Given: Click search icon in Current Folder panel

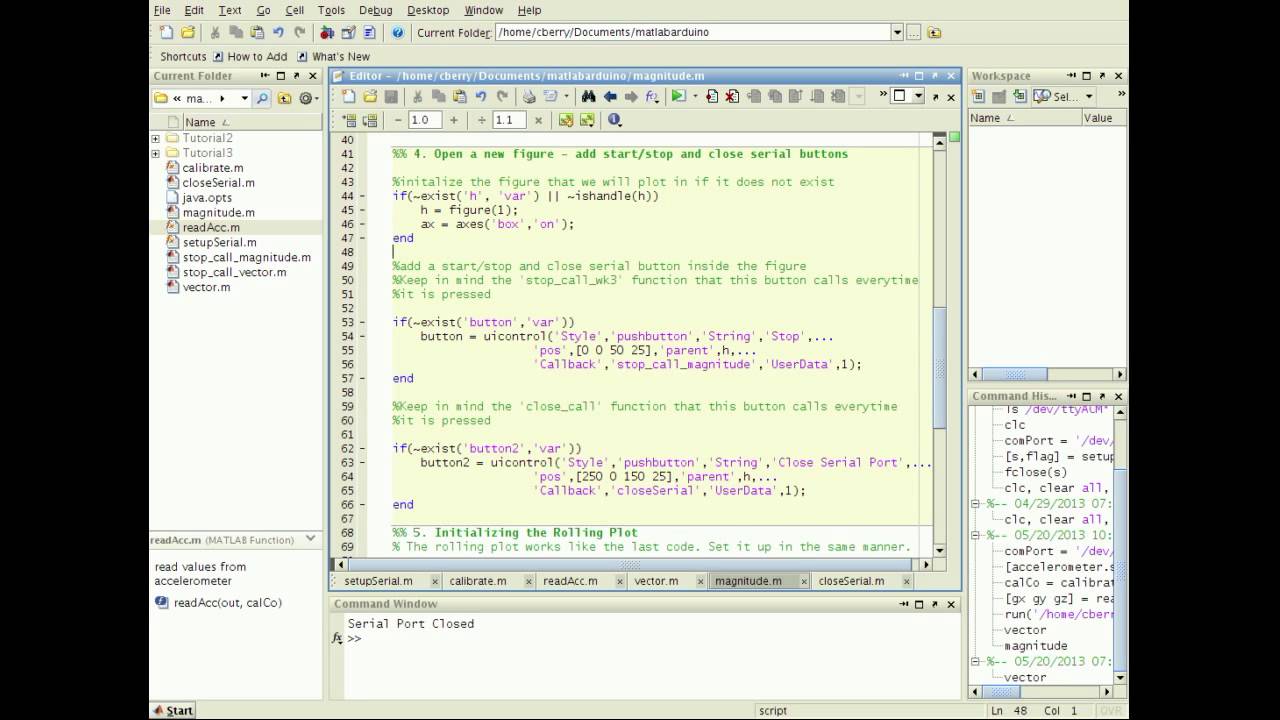Looking at the screenshot, I should click(262, 98).
